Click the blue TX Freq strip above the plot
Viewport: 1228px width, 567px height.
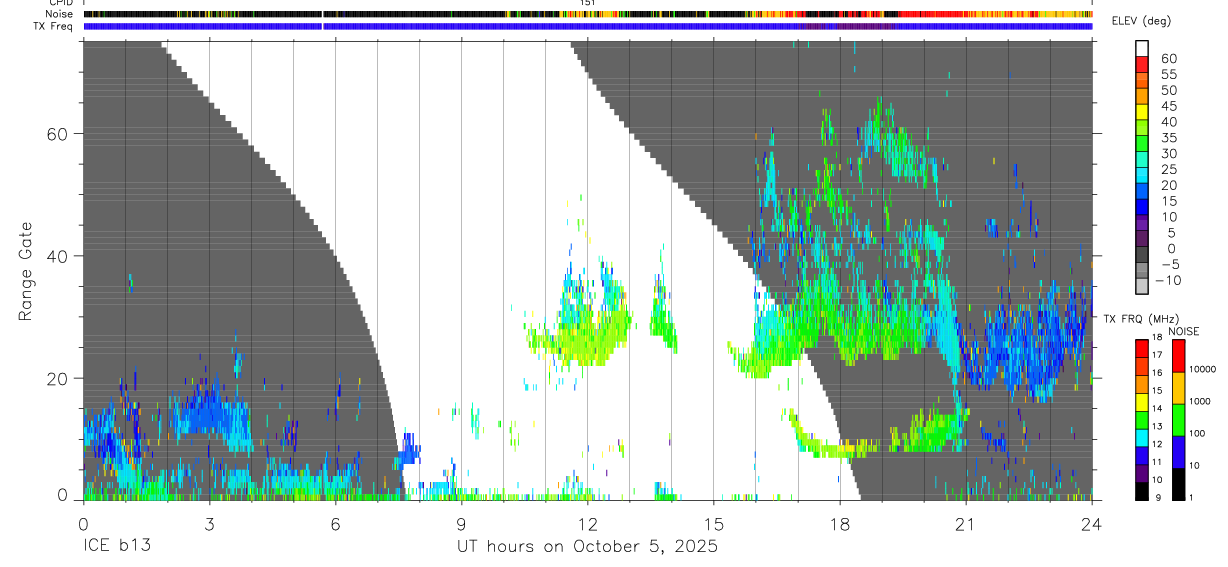point(587,26)
